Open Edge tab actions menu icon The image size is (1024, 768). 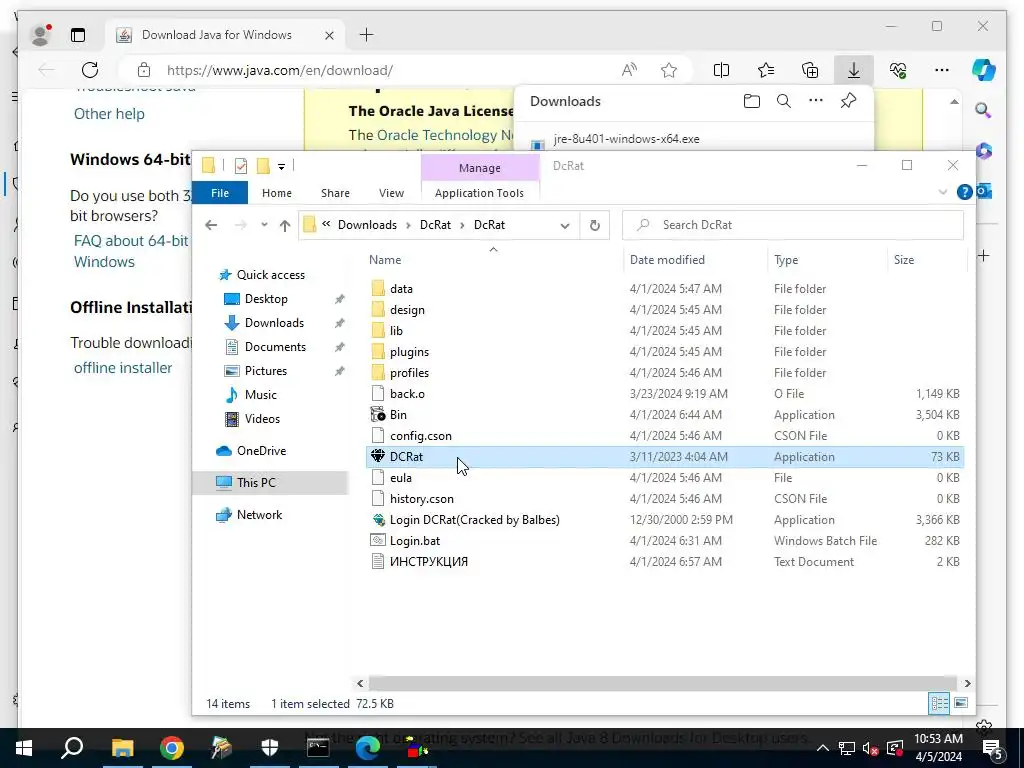[78, 35]
